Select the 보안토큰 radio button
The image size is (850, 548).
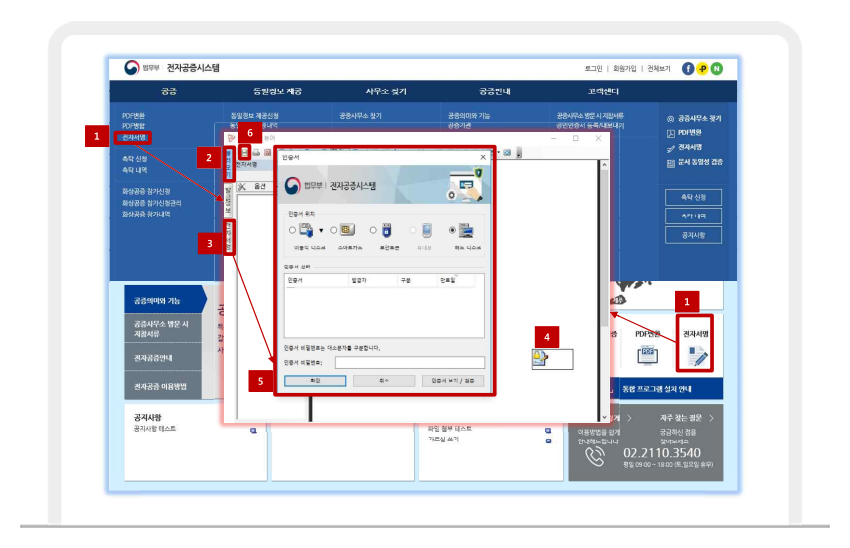[x=373, y=231]
